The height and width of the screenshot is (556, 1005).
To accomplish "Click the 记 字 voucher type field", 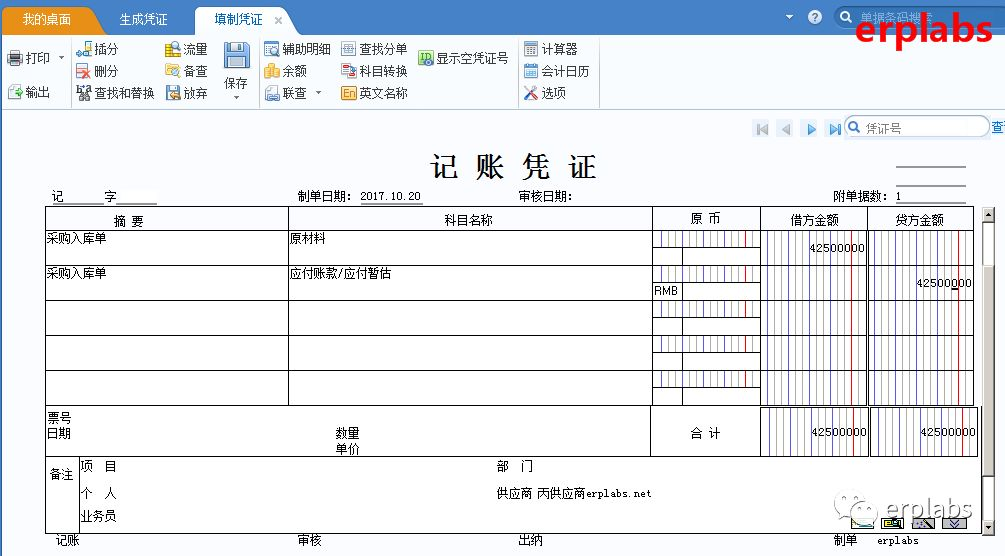I will point(103,196).
